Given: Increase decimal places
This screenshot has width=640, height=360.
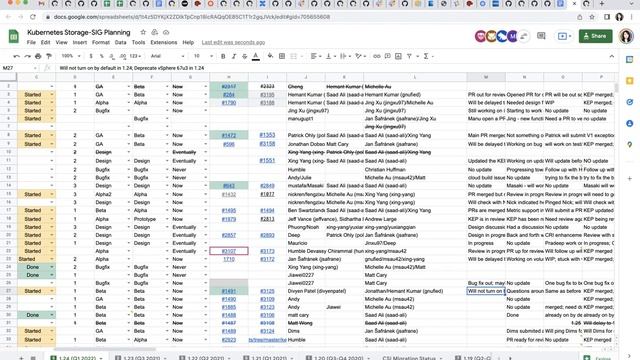Looking at the screenshot, I should pyautogui.click(x=123, y=56).
